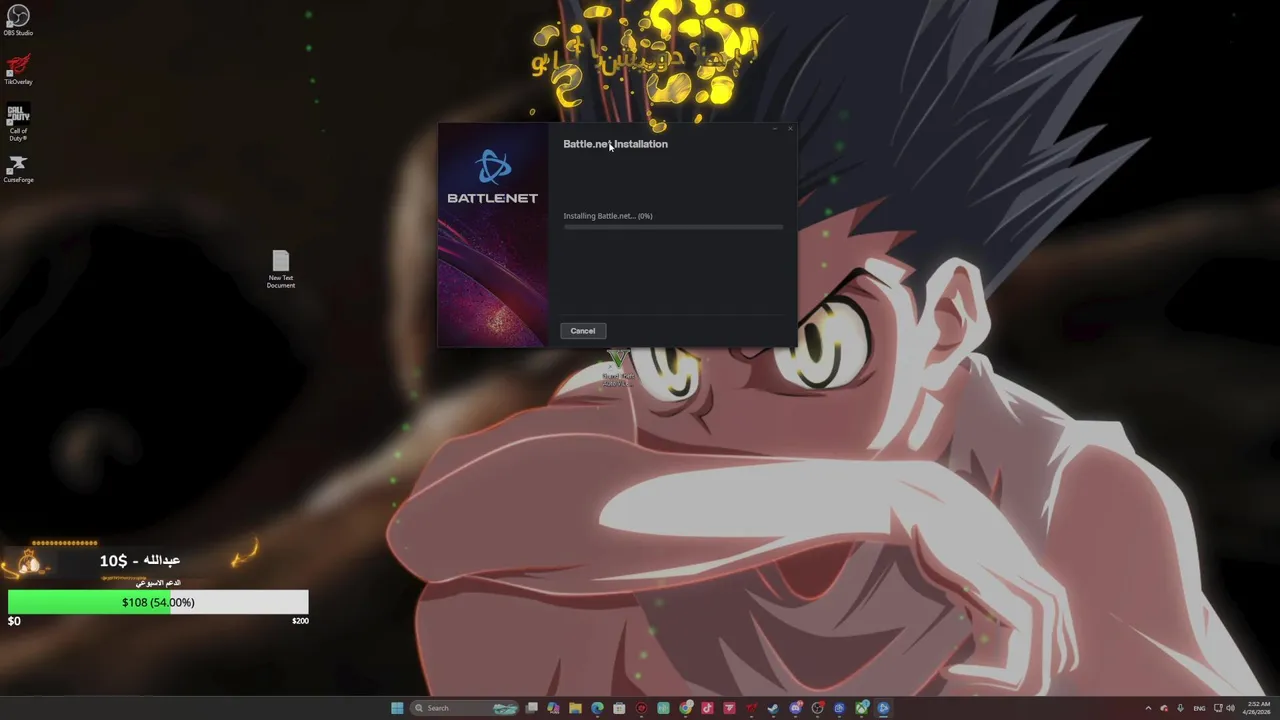Click the taskbar Search box
This screenshot has height=720, width=1280.
click(464, 708)
